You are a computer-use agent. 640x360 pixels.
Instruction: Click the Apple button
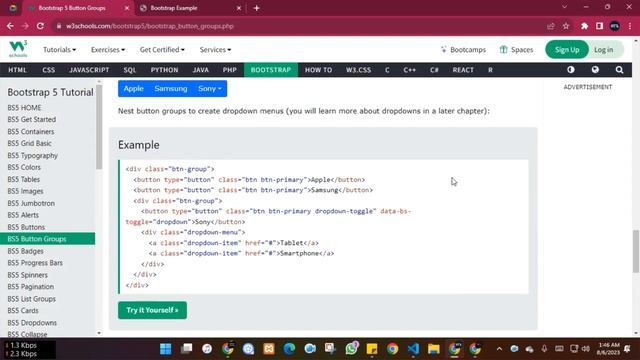[x=133, y=89]
